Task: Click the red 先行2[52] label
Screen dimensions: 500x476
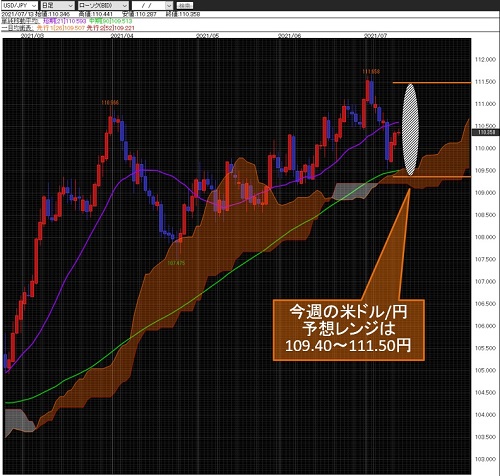Action: 110,28
